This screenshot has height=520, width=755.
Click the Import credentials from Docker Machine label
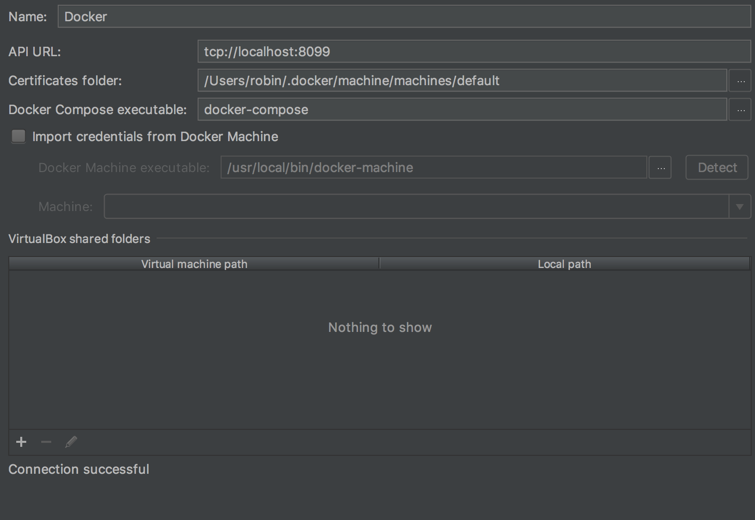pos(155,137)
